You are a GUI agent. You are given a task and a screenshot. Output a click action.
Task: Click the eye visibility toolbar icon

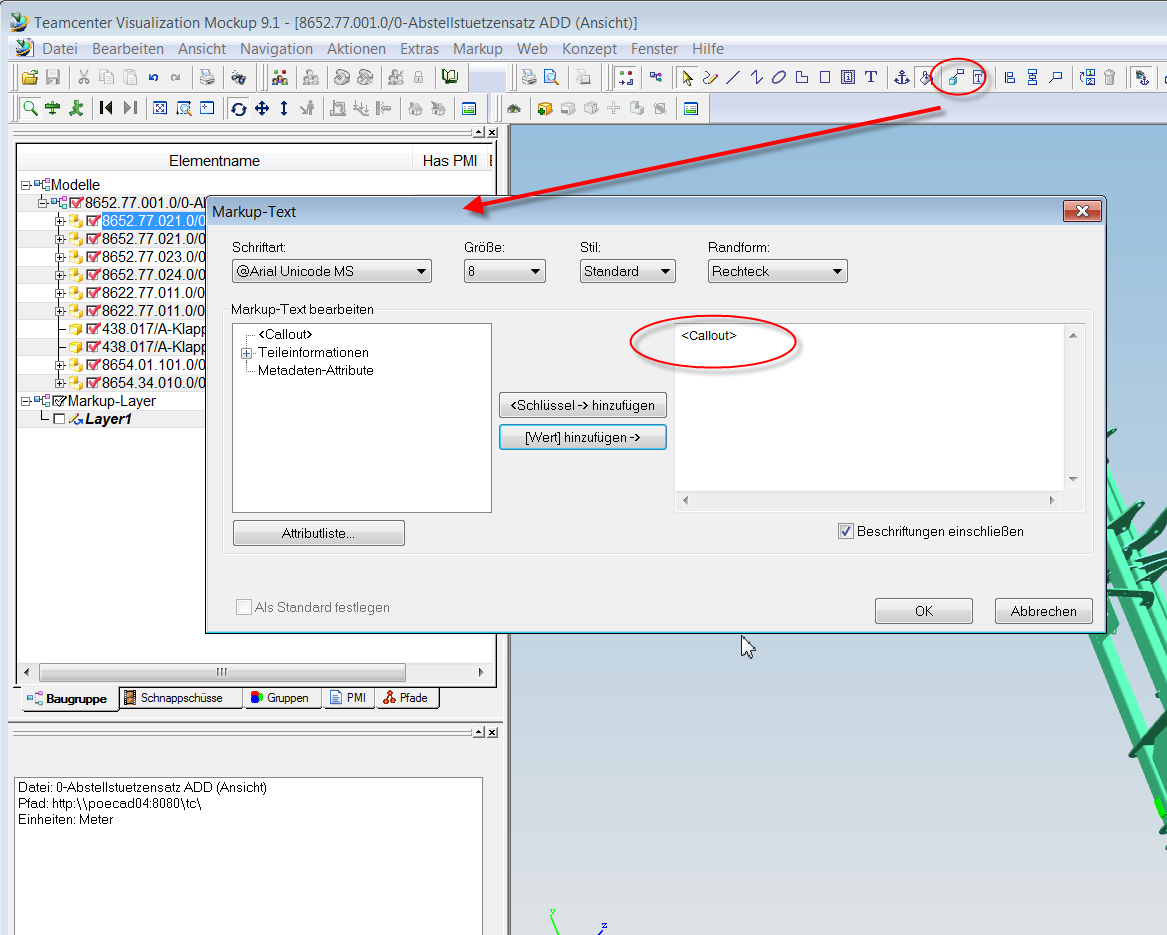[514, 109]
